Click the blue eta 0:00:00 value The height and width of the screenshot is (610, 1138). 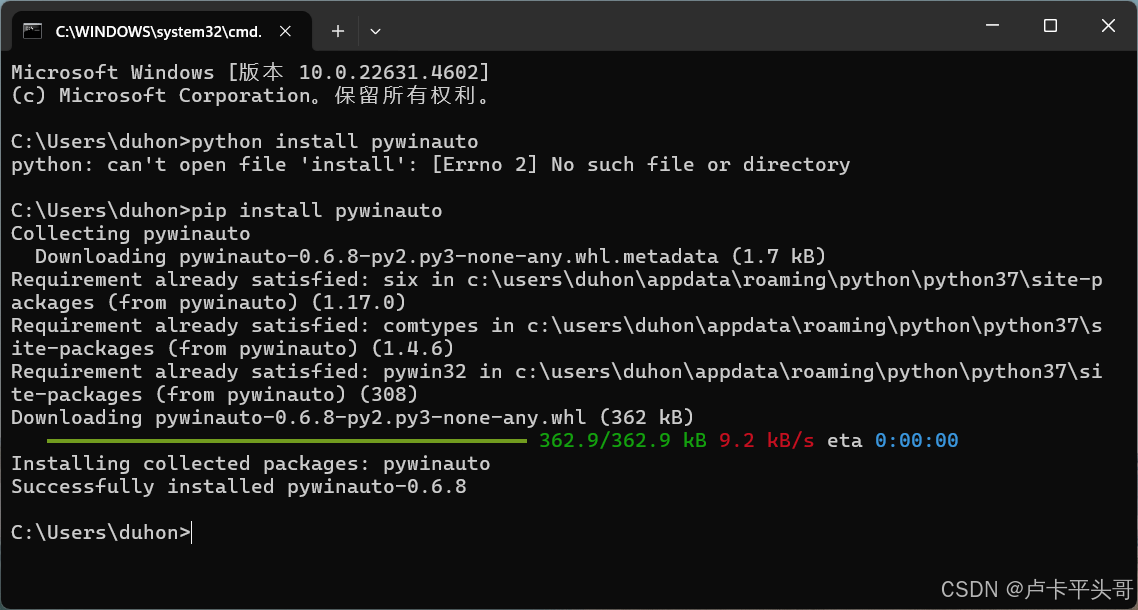coord(917,441)
